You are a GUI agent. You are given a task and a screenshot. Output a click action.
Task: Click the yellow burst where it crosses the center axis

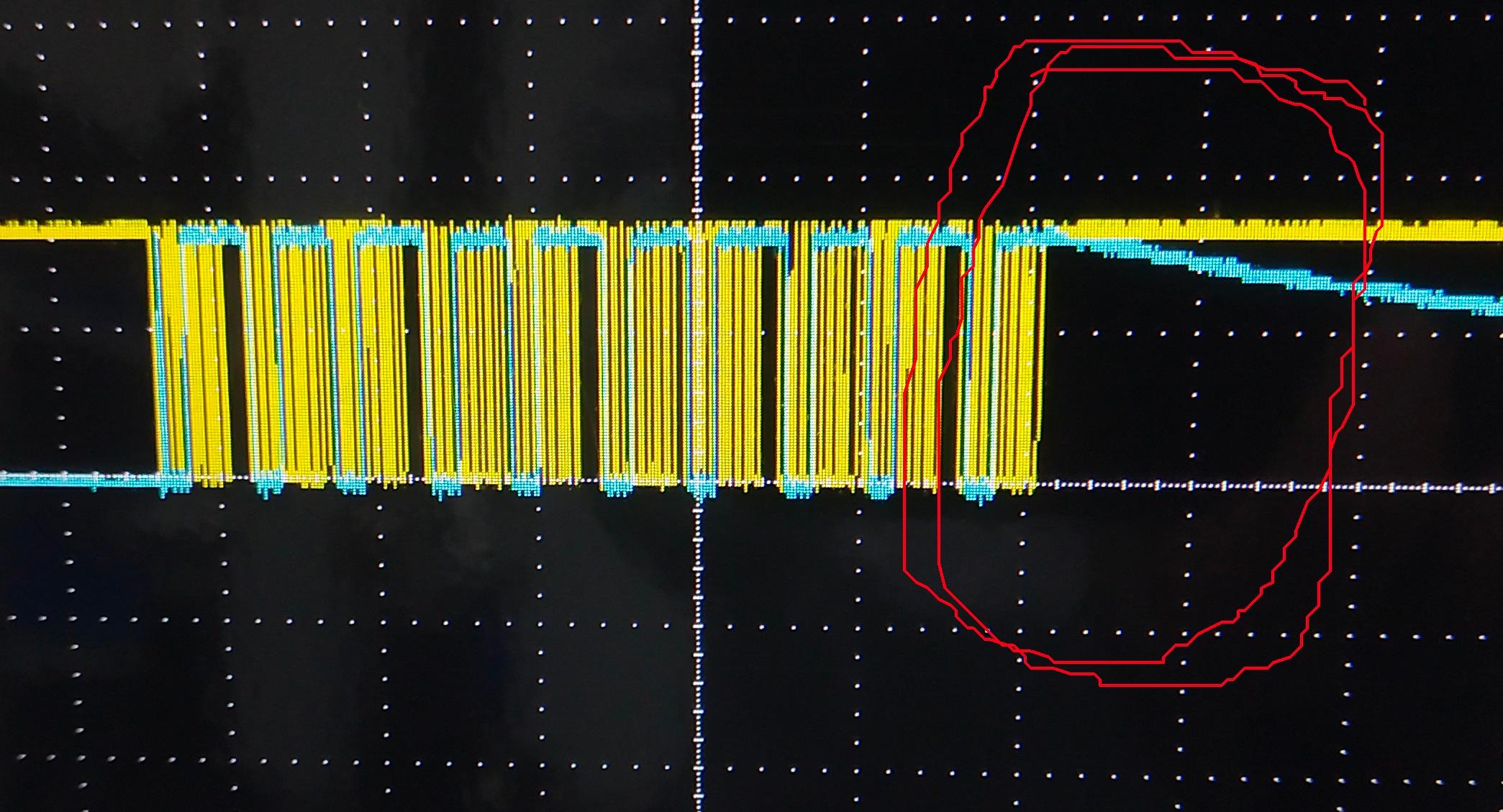coord(697,360)
